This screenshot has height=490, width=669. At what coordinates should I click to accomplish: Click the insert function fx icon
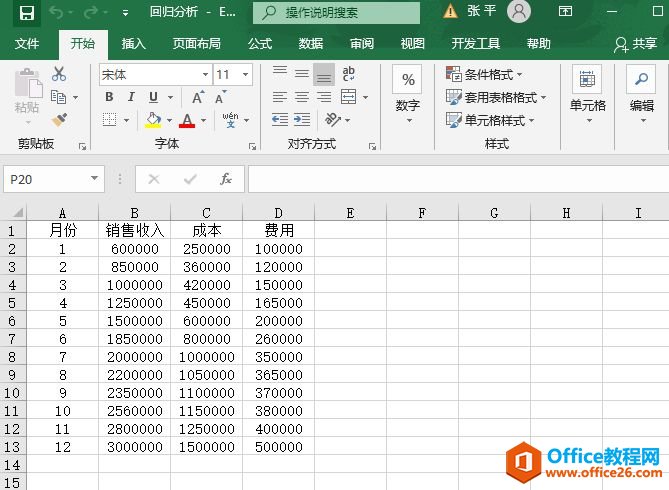(226, 179)
